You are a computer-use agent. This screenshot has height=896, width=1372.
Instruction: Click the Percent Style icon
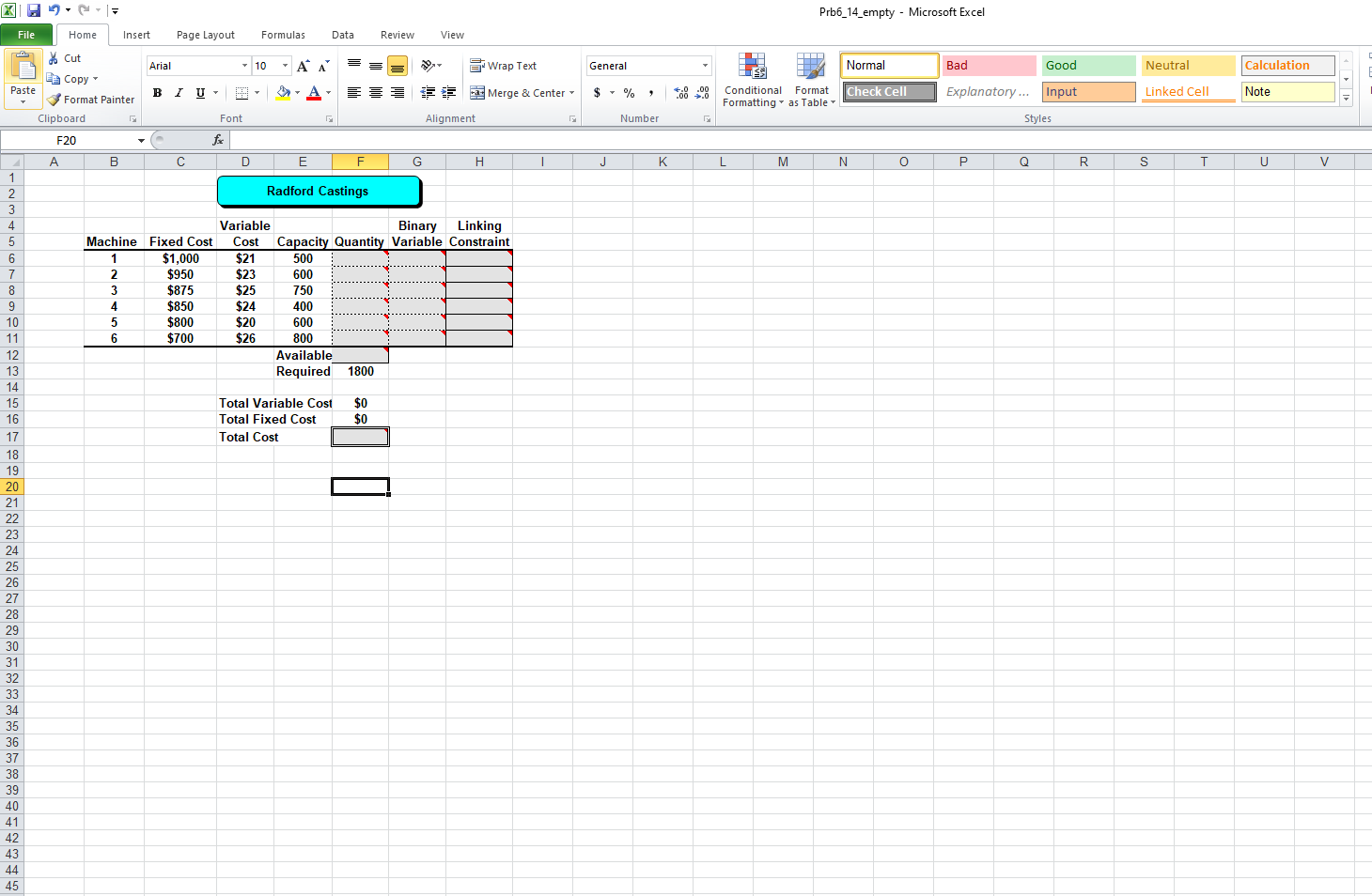[629, 93]
